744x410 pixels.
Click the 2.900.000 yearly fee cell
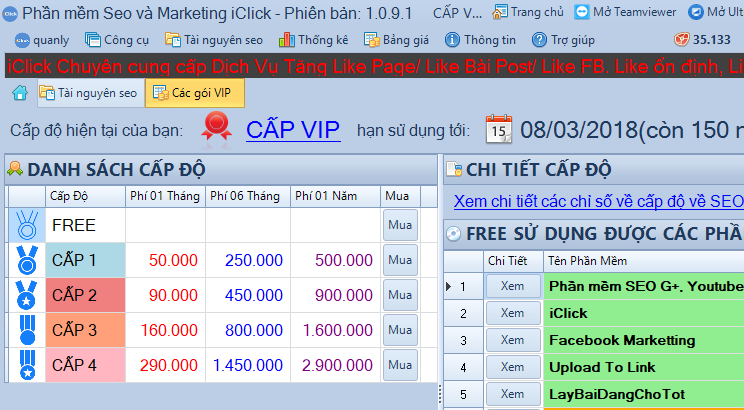point(335,365)
